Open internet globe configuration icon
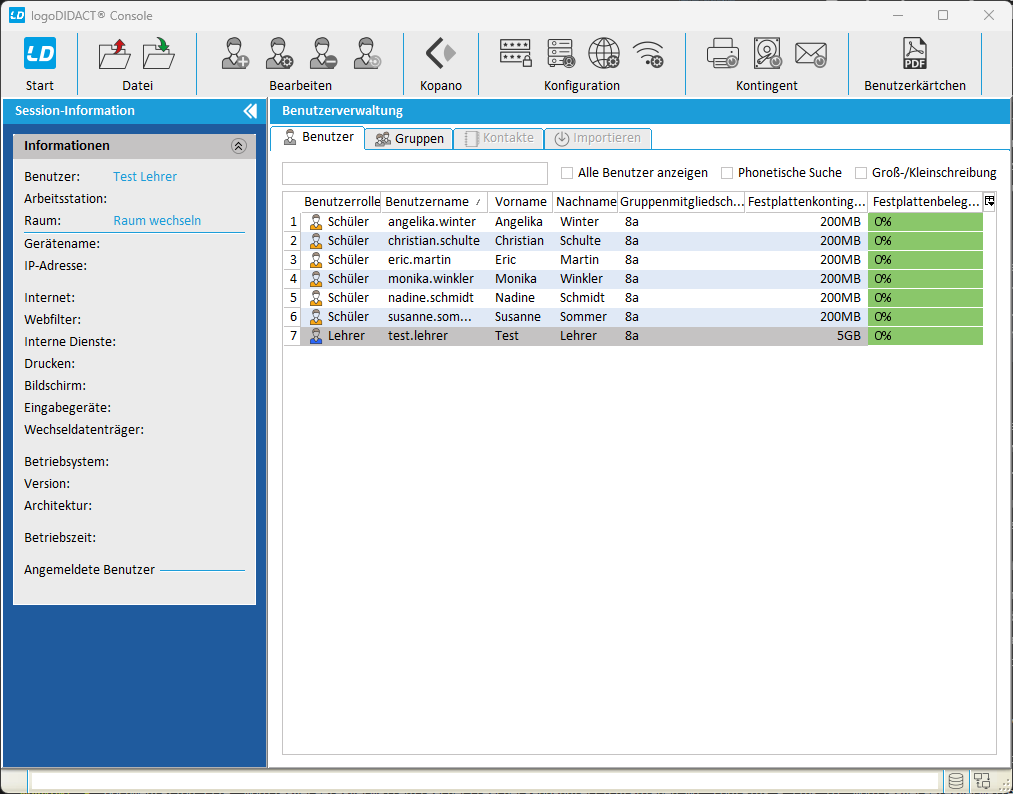The width and height of the screenshot is (1013, 794). pos(604,54)
